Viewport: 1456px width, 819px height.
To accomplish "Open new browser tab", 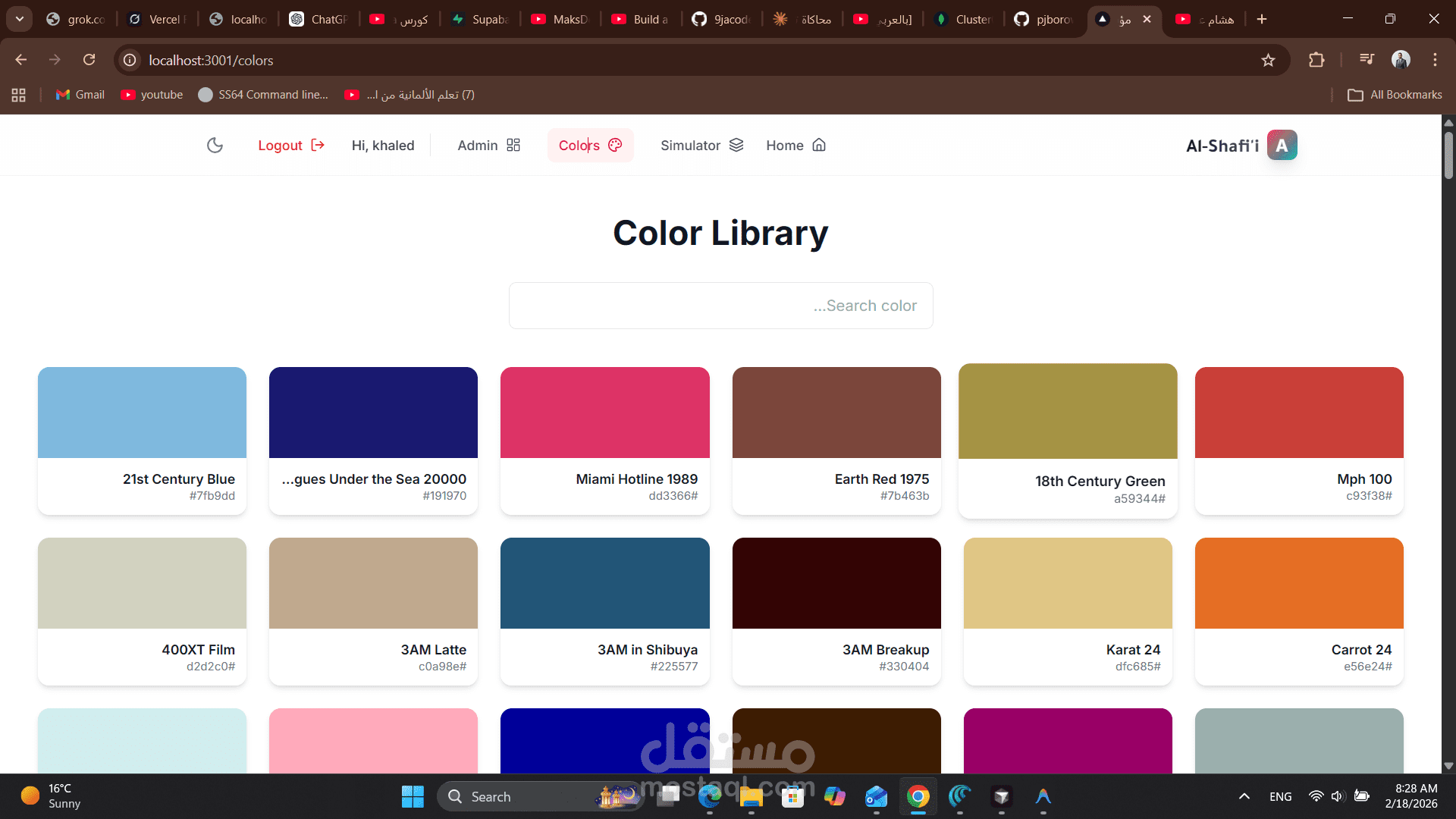I will 1262,19.
